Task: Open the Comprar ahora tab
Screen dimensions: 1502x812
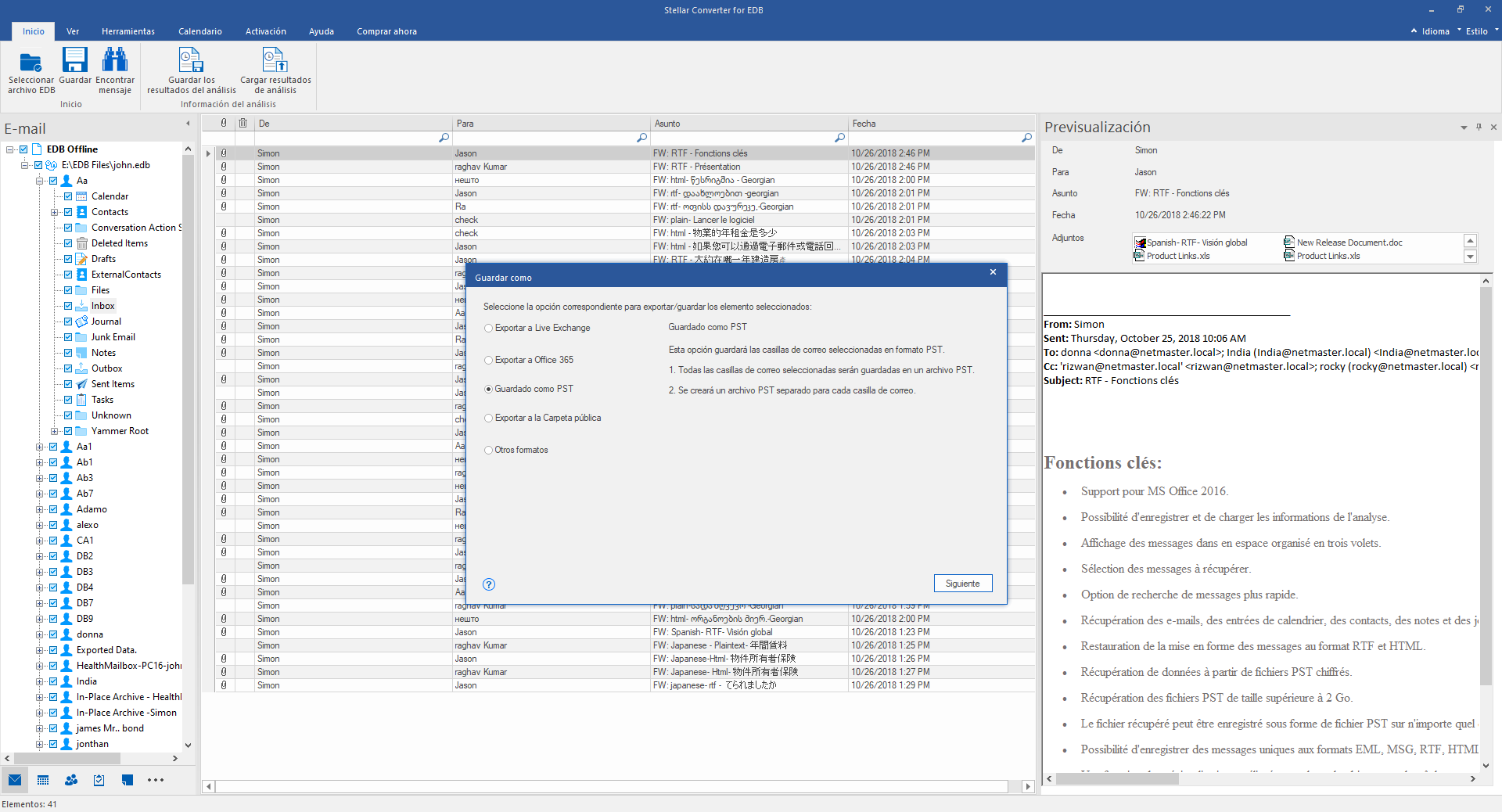Action: tap(386, 31)
